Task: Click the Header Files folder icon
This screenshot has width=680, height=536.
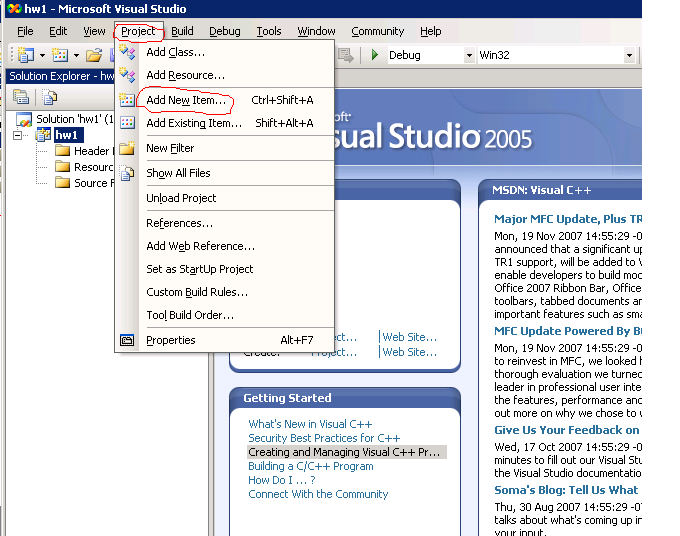Action: (x=62, y=150)
